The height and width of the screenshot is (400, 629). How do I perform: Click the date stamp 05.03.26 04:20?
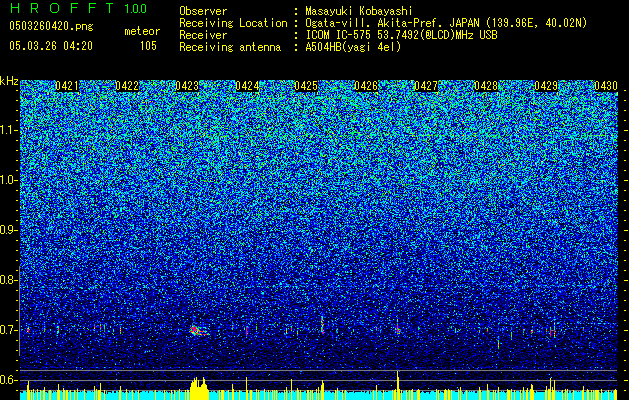pyautogui.click(x=51, y=46)
